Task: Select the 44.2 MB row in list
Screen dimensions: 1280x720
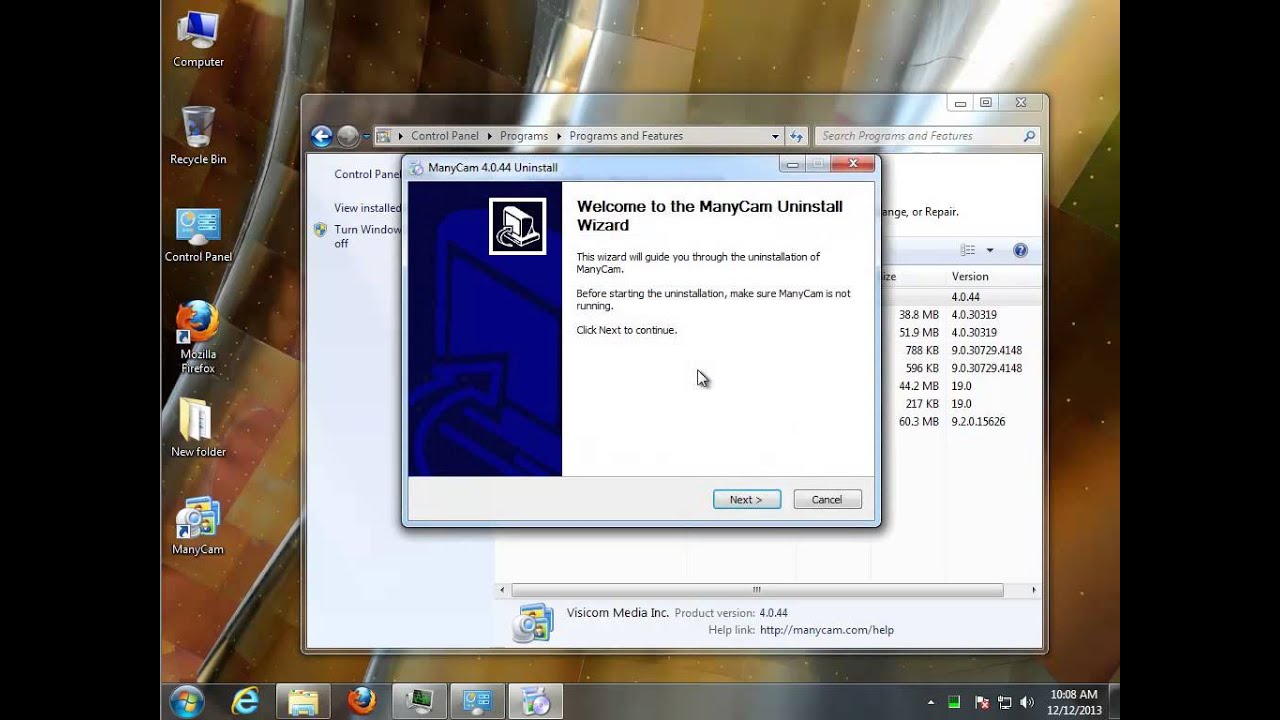Action: (961, 386)
